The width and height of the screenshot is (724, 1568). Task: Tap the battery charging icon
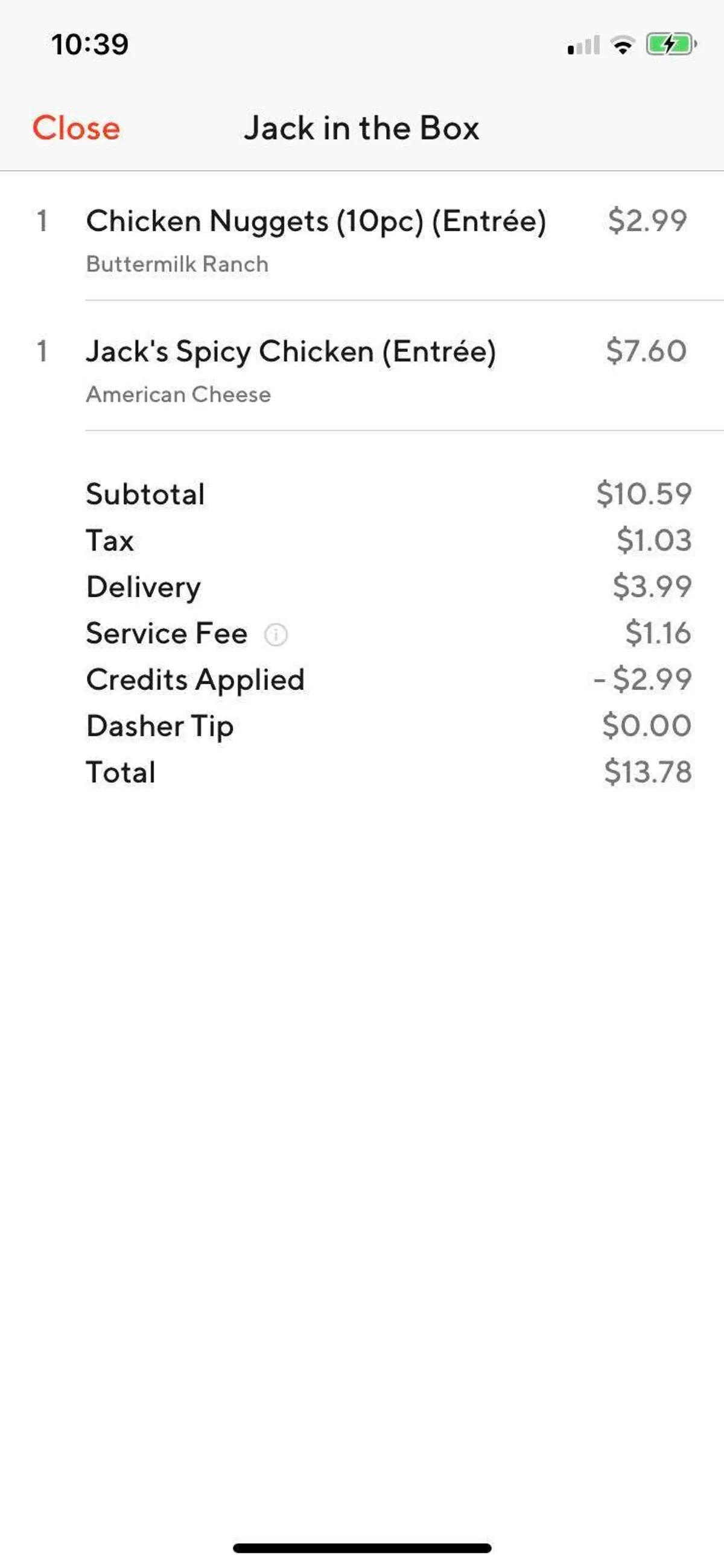click(x=670, y=45)
